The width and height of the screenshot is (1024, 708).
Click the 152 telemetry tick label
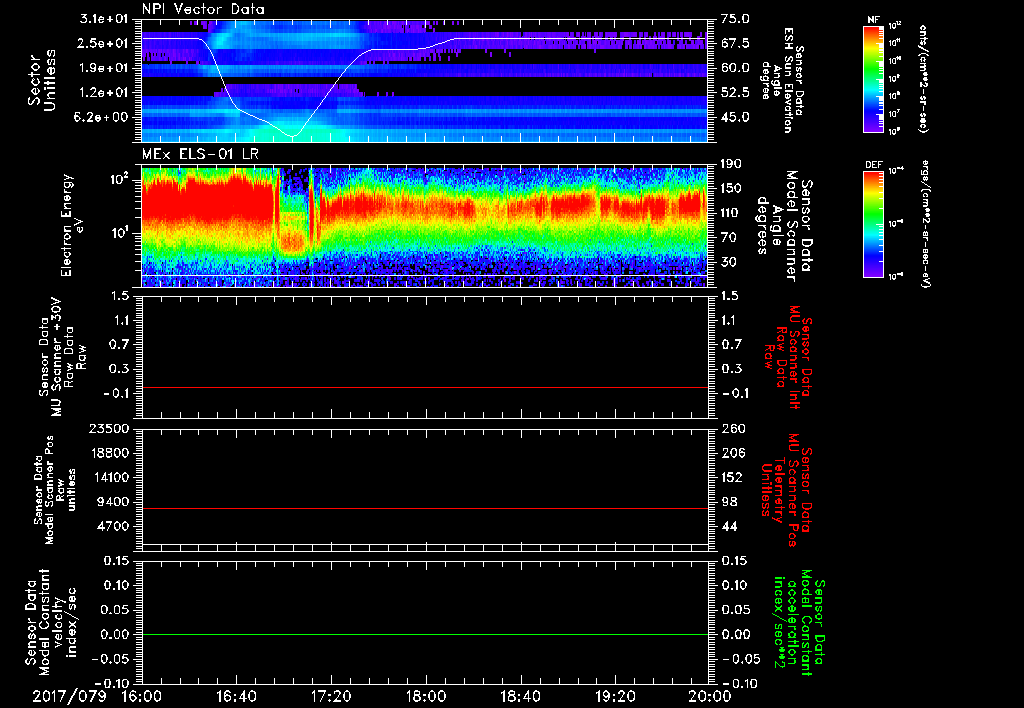click(x=731, y=477)
